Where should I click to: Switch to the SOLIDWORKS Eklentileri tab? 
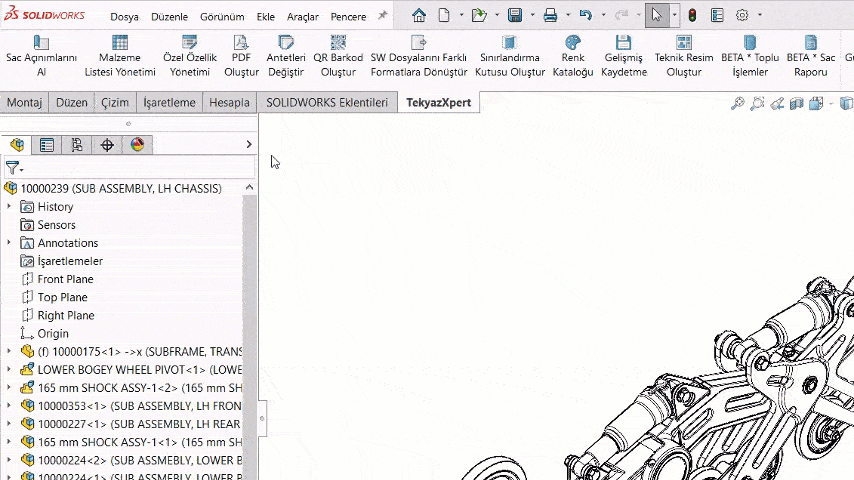tap(327, 102)
